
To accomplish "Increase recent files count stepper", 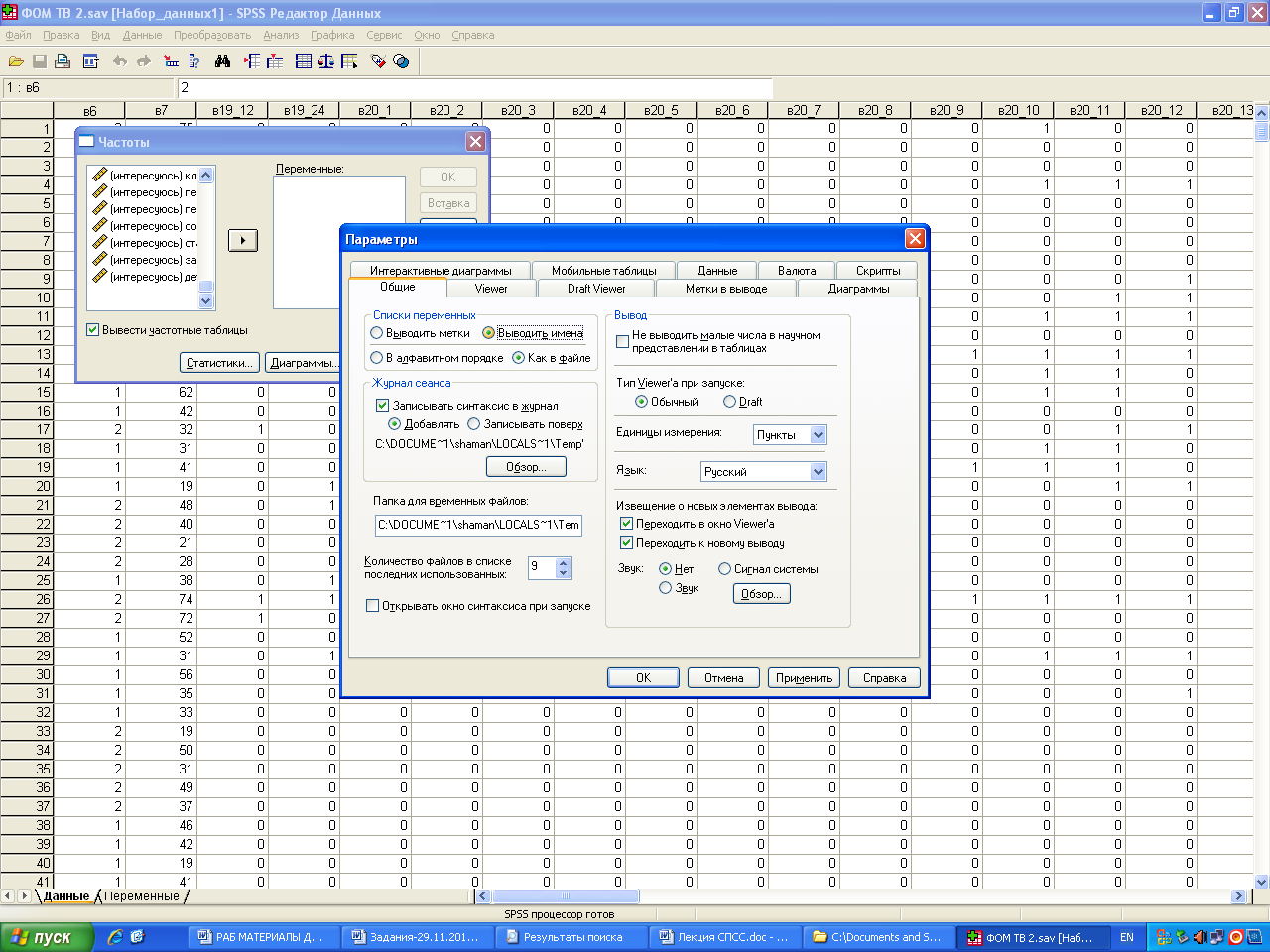I will click(x=564, y=562).
